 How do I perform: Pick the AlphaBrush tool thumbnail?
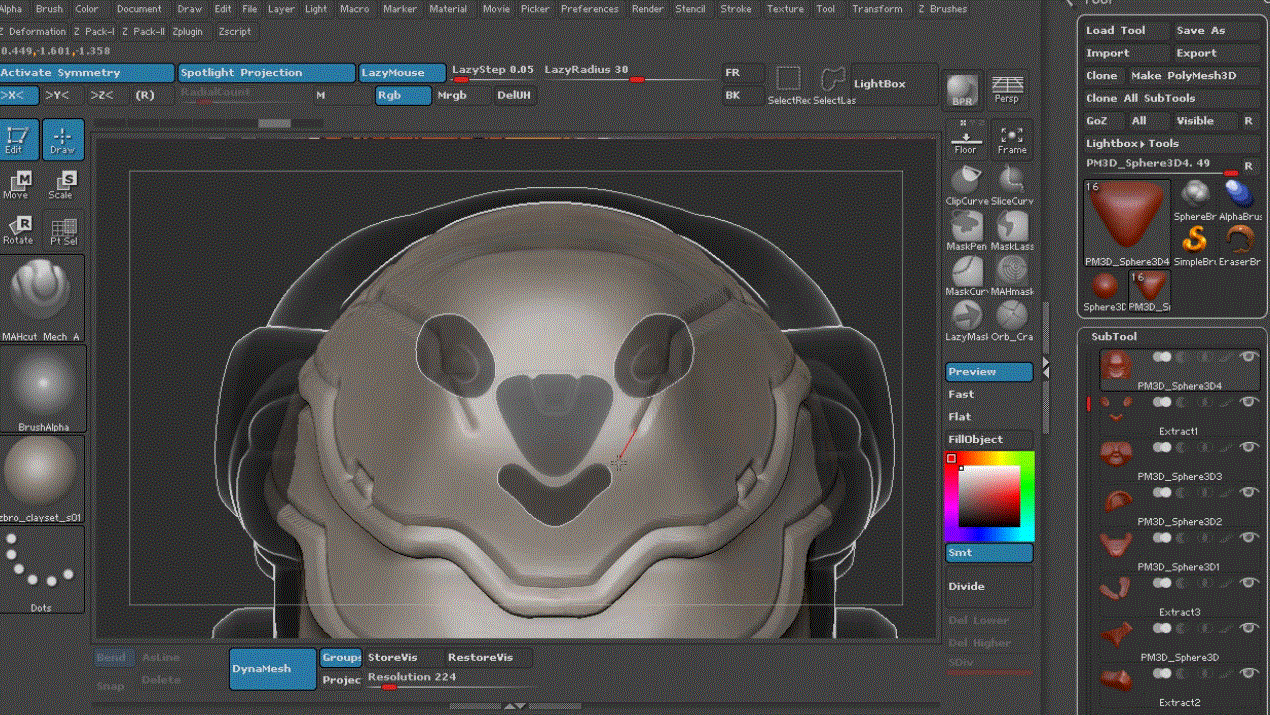[1239, 200]
